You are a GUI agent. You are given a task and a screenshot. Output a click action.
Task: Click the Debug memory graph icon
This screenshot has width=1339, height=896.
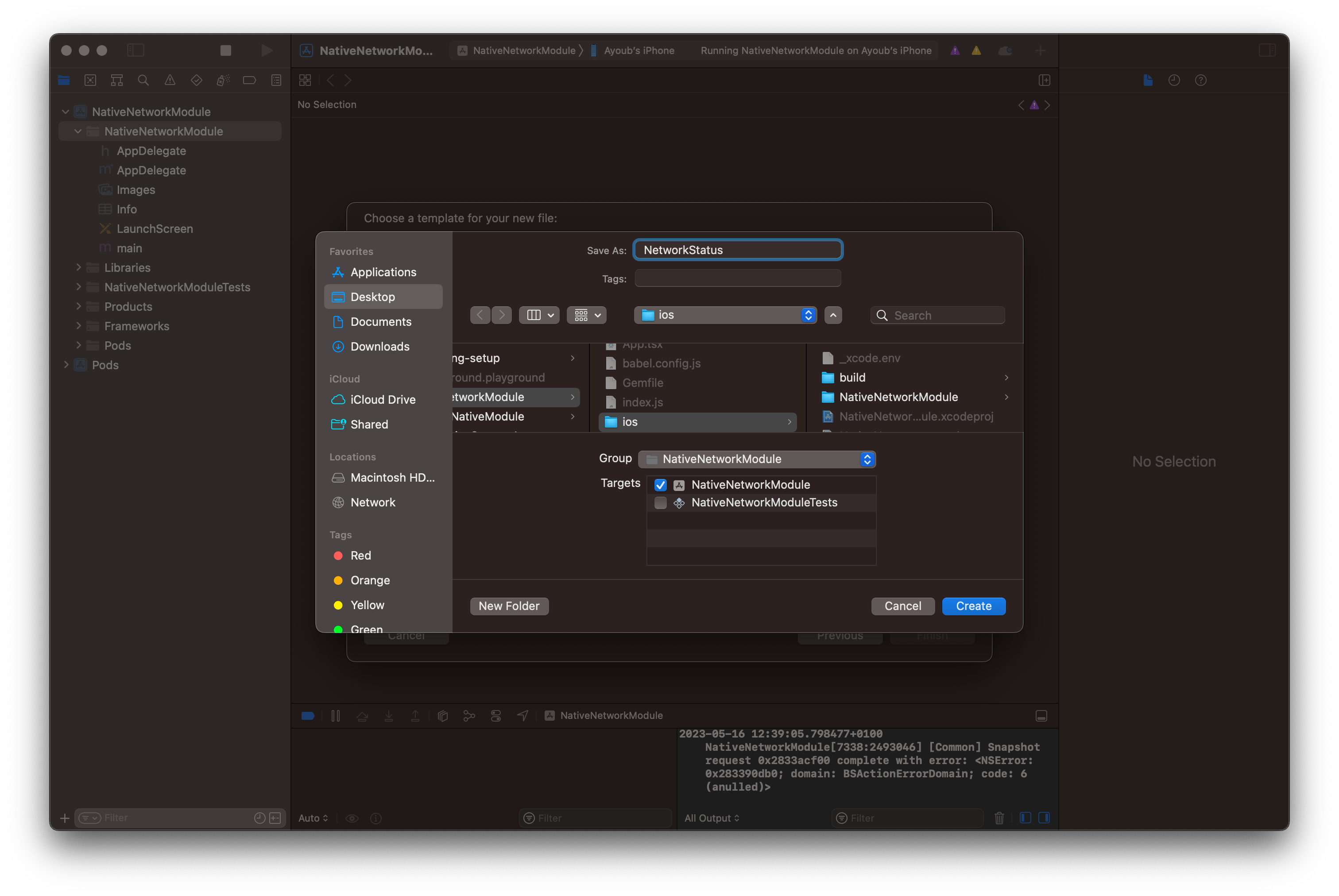469,715
